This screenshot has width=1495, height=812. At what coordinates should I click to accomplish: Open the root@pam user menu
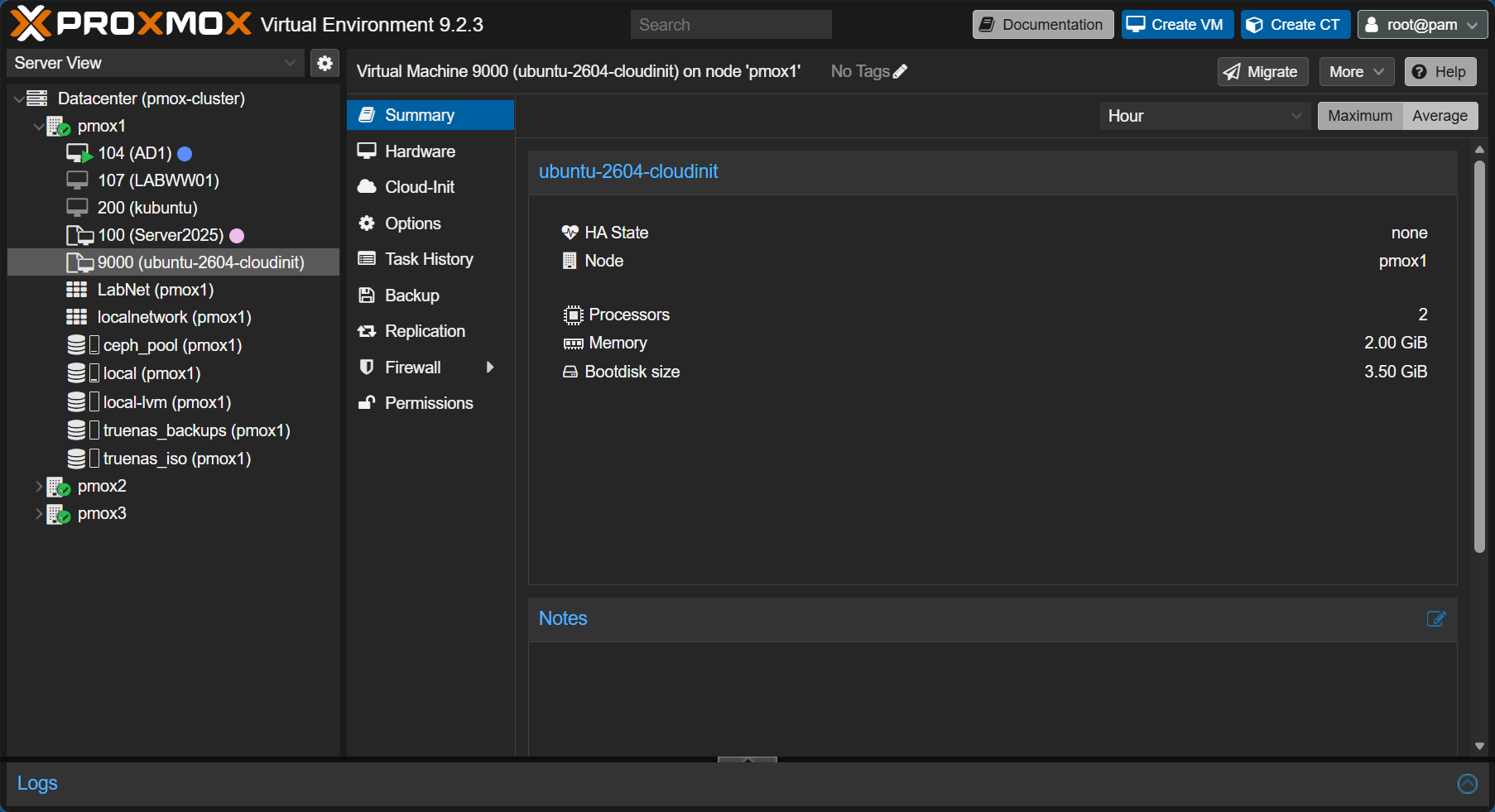[x=1422, y=25]
